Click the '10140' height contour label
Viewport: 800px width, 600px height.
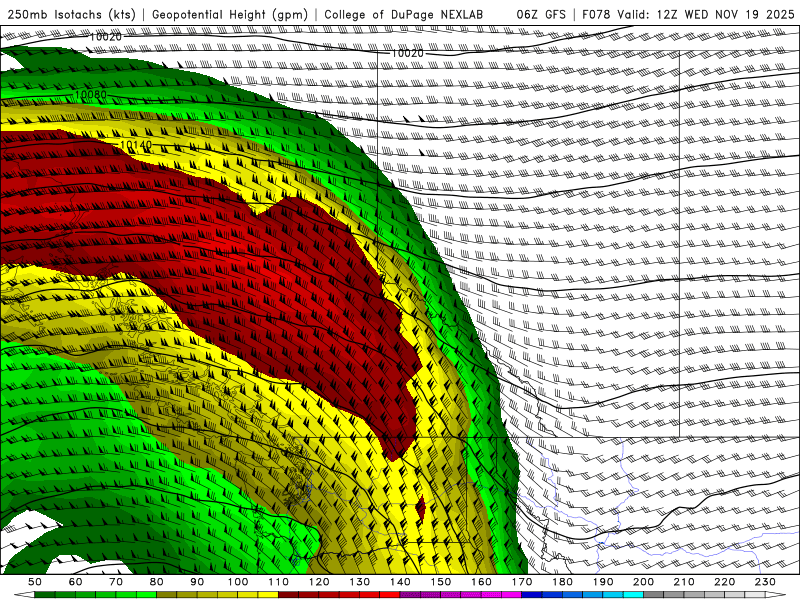[x=136, y=145]
